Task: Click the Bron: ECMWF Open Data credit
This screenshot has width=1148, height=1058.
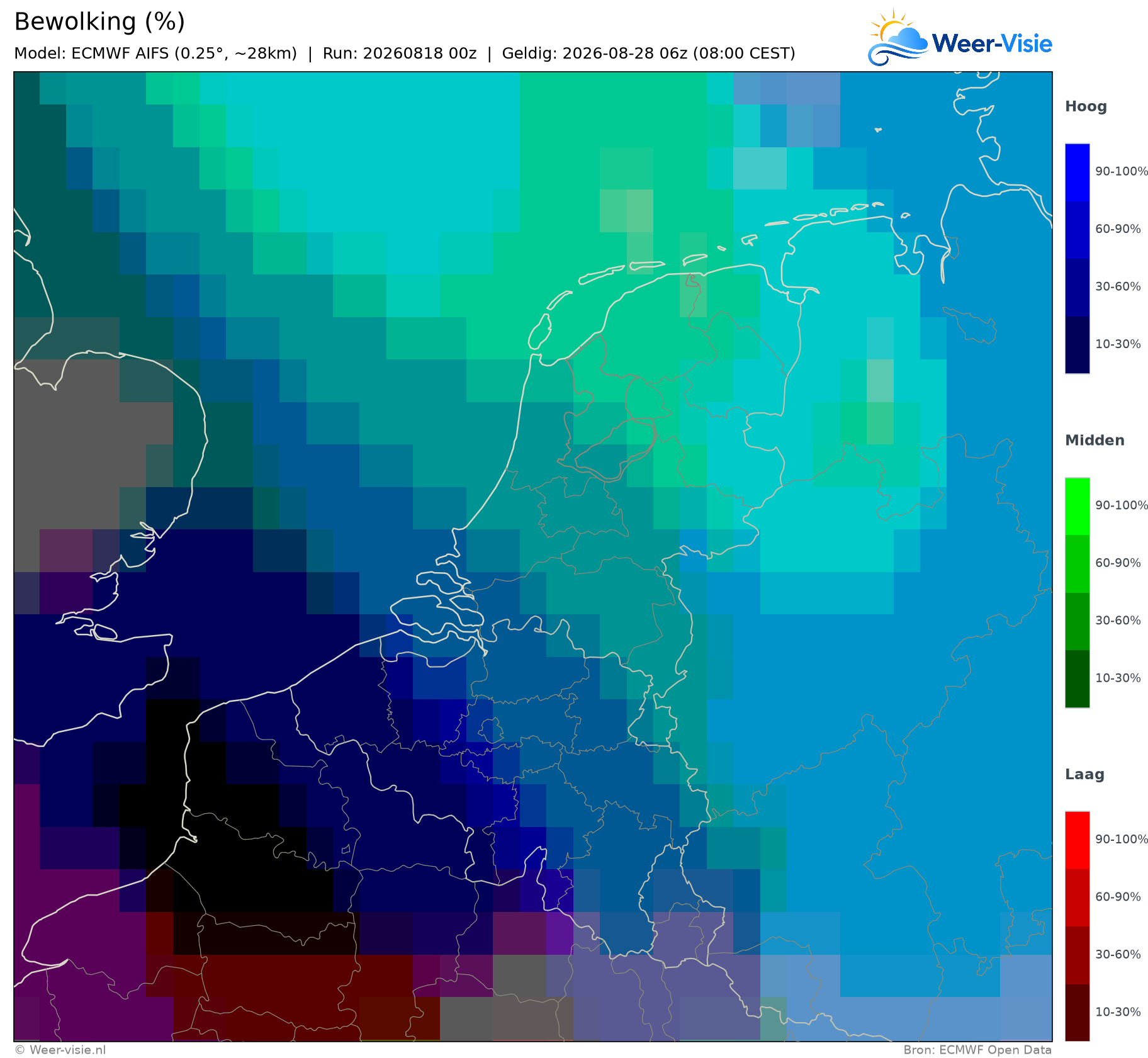Action: click(x=977, y=1050)
